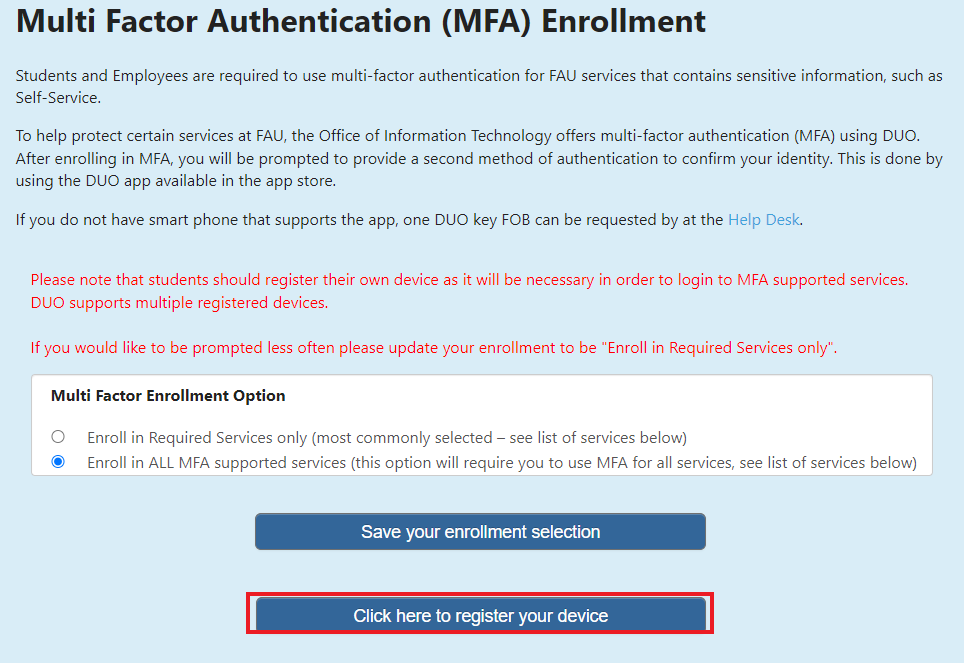
Task: Click the ALL MFA supported services label text
Action: [501, 462]
